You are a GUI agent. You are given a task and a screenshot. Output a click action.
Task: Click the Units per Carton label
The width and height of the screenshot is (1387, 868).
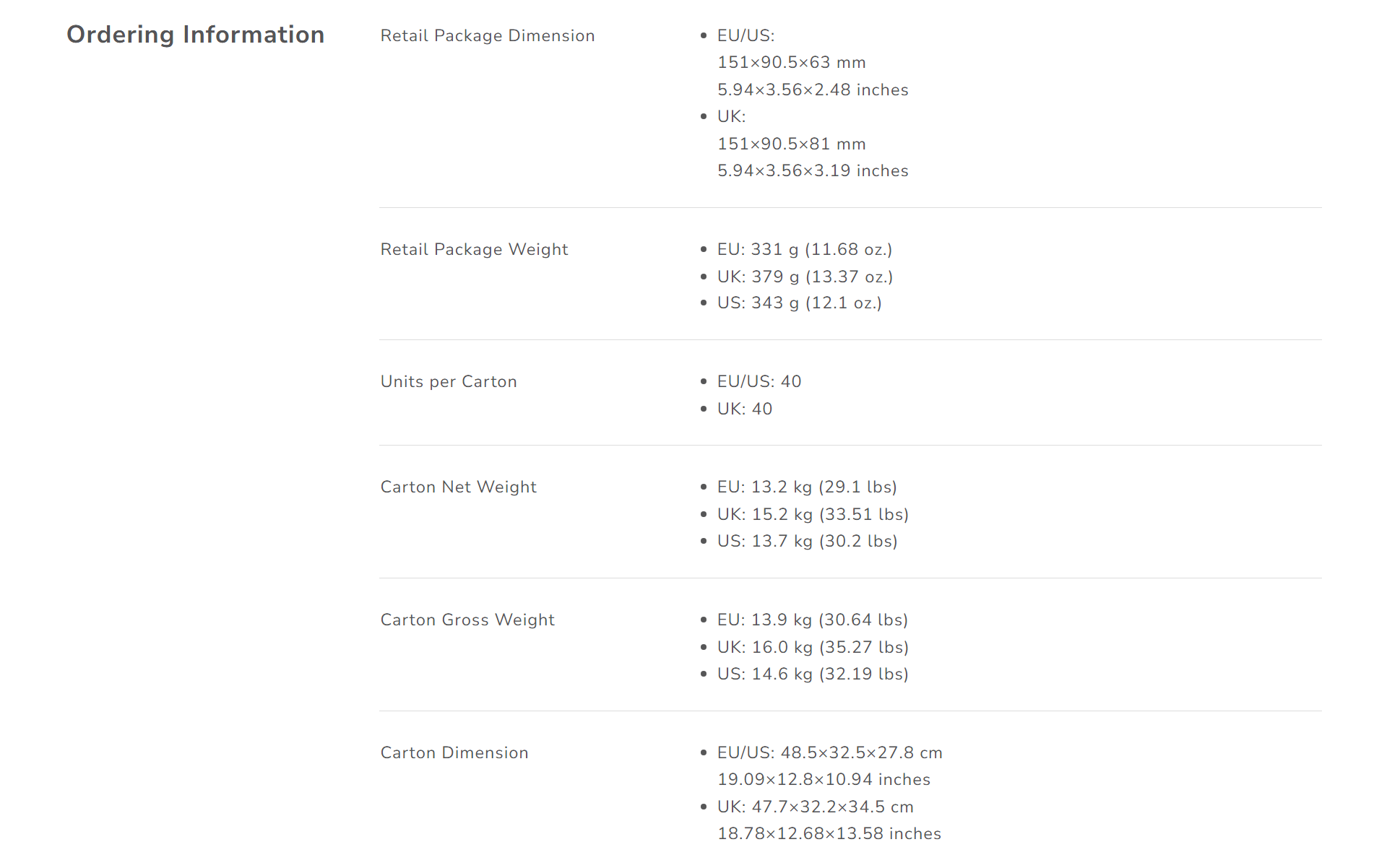click(449, 381)
